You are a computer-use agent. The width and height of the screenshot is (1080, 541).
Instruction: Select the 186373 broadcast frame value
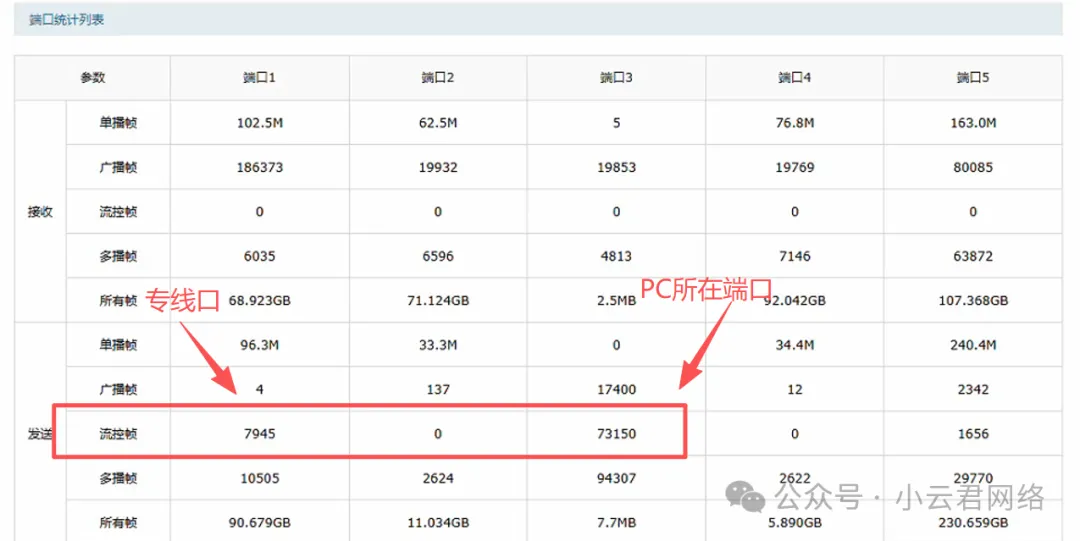pyautogui.click(x=259, y=167)
